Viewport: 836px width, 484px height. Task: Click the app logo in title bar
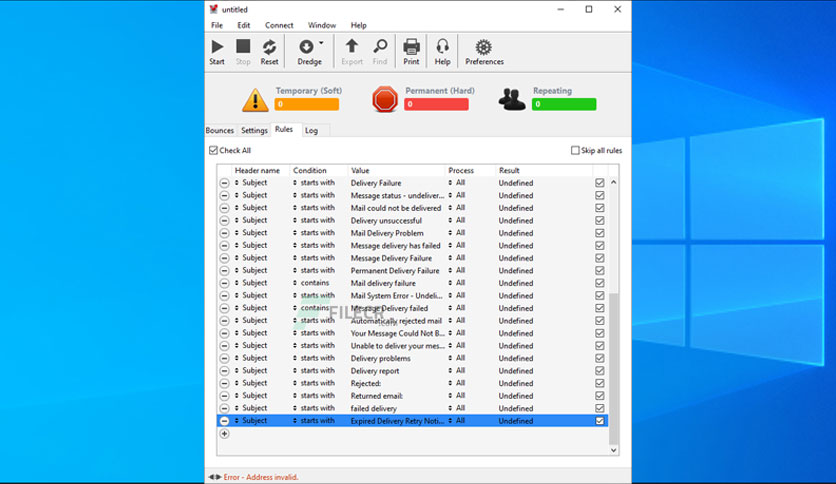click(x=213, y=9)
